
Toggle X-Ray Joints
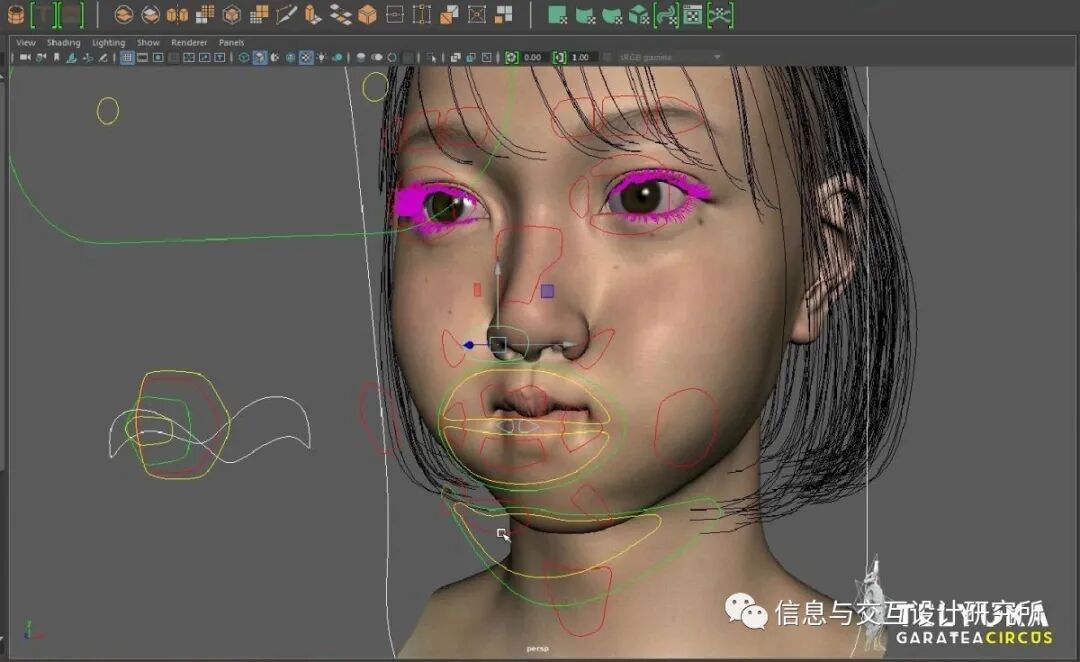(x=486, y=57)
